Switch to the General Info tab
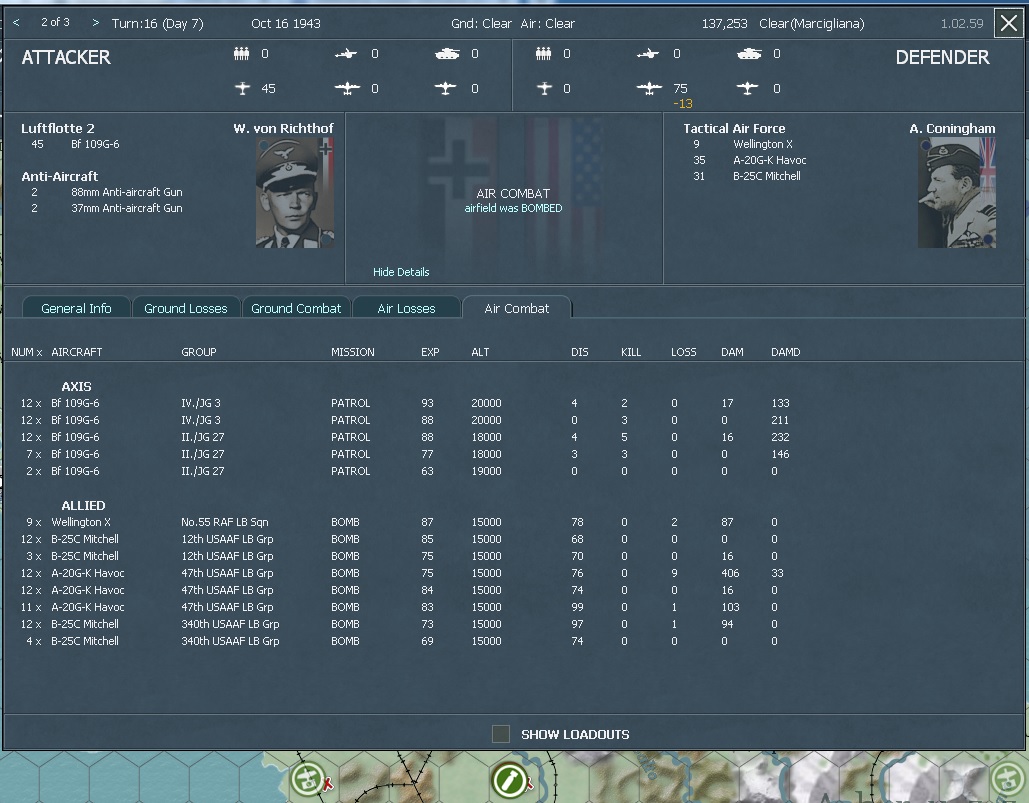Image resolution: width=1029 pixels, height=803 pixels. 76,308
